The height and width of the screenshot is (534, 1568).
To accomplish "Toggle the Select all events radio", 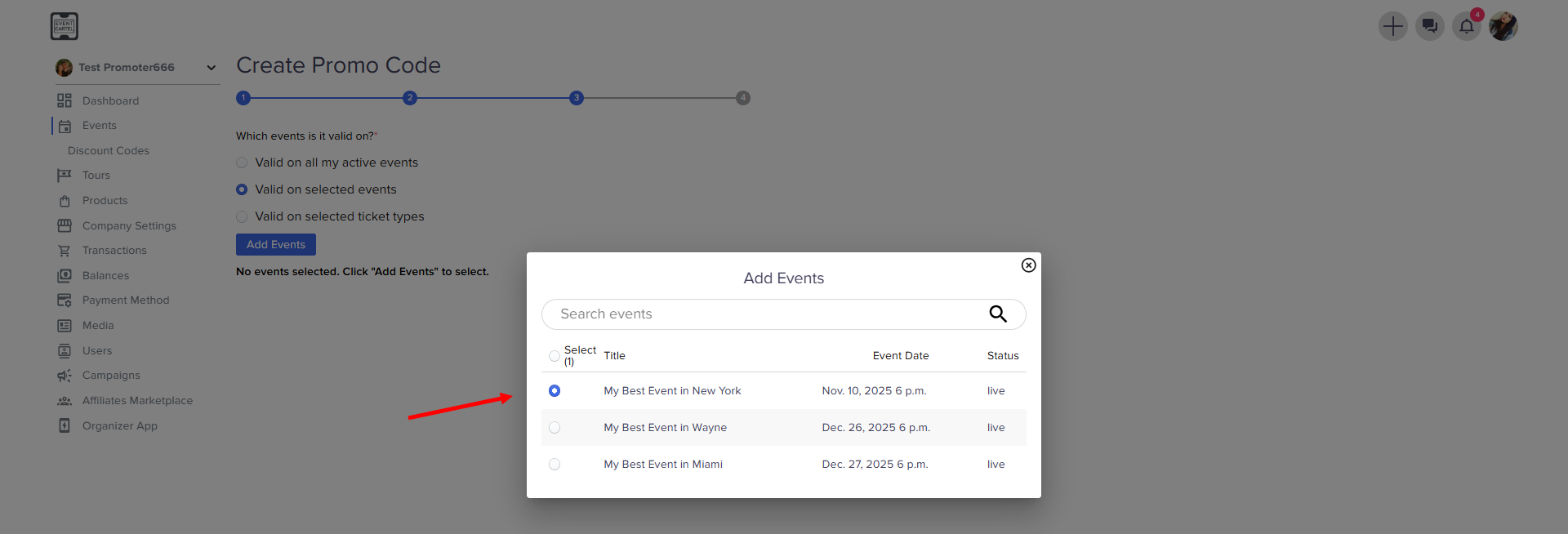I will 555,356.
